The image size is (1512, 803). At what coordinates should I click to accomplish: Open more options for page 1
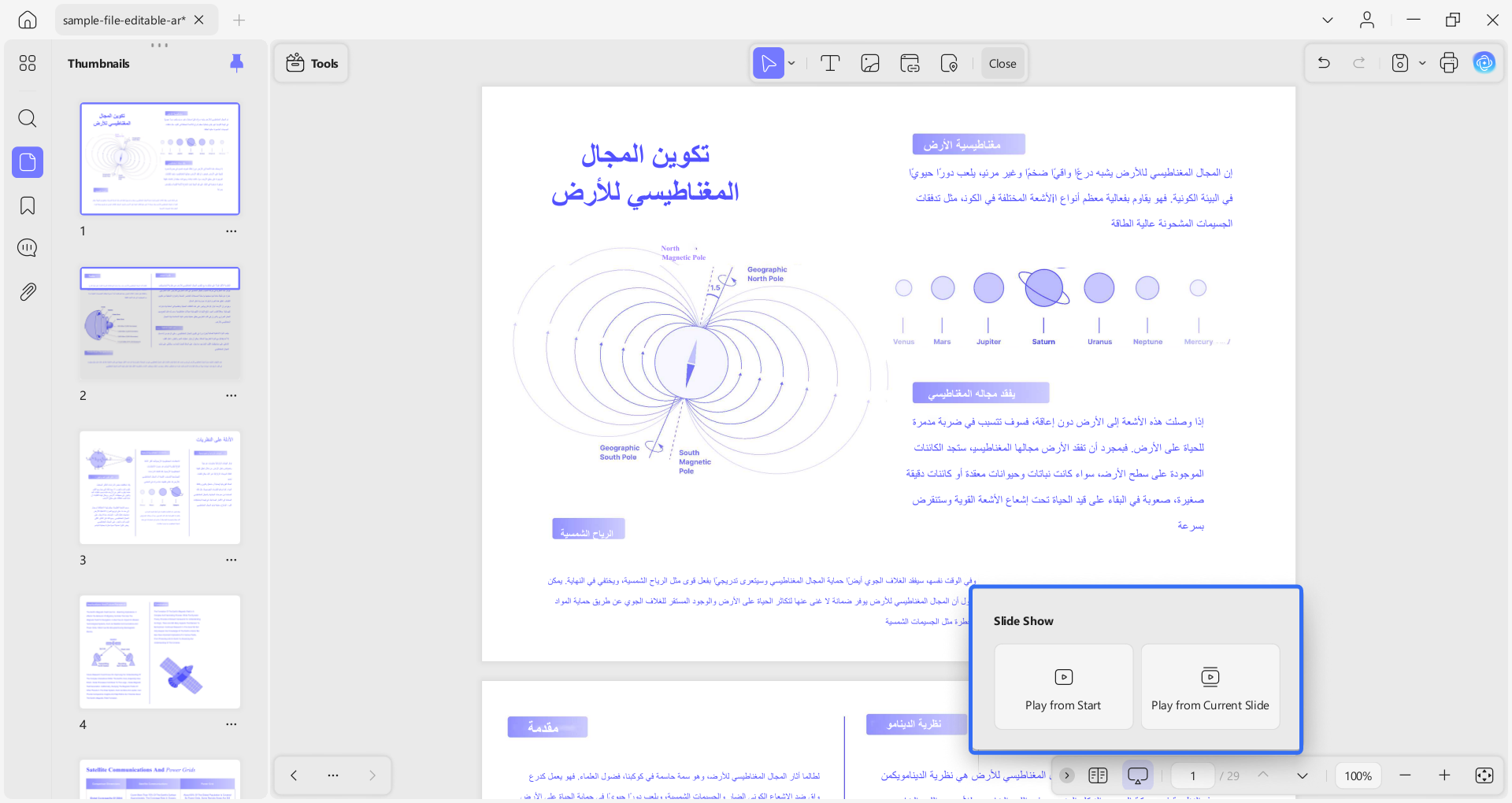(x=232, y=231)
